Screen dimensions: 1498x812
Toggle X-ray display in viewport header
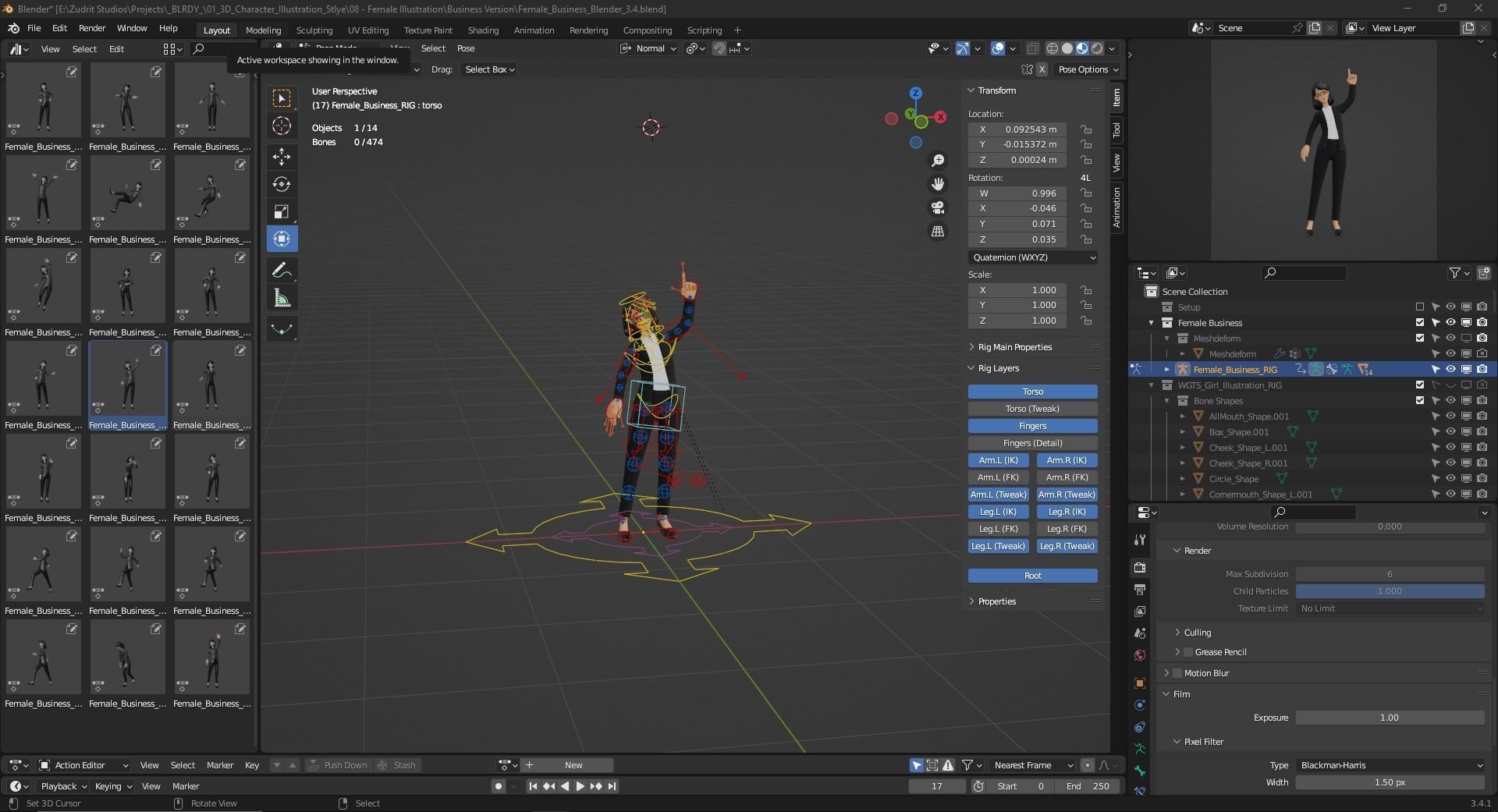pyautogui.click(x=1032, y=48)
